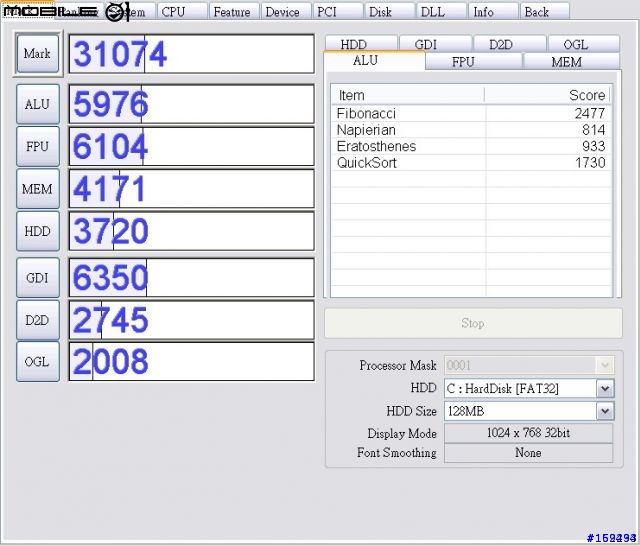
Task: Switch to the Feature tab
Action: (234, 11)
